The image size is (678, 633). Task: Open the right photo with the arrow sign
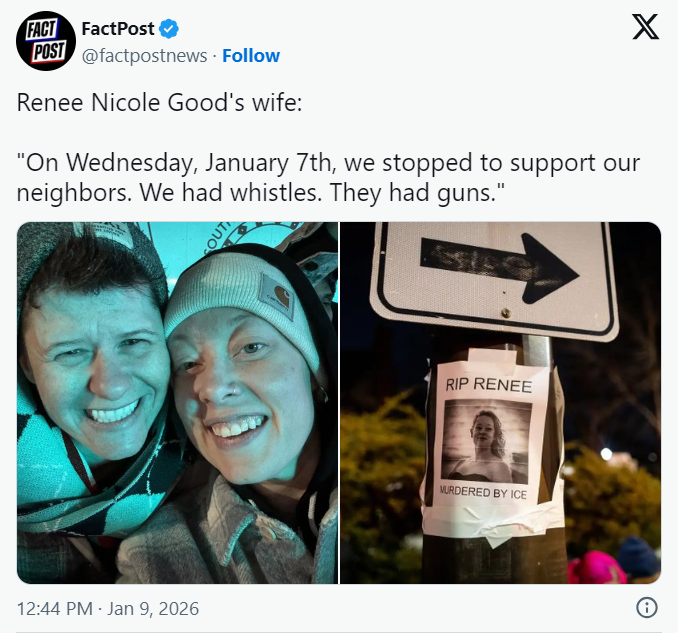[x=501, y=403]
